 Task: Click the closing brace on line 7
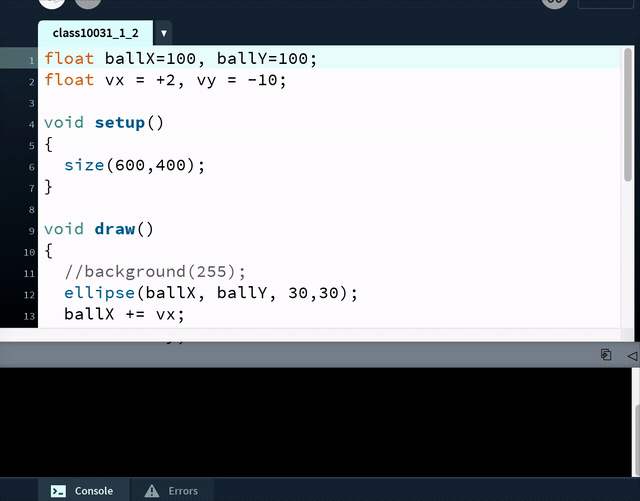[49, 187]
